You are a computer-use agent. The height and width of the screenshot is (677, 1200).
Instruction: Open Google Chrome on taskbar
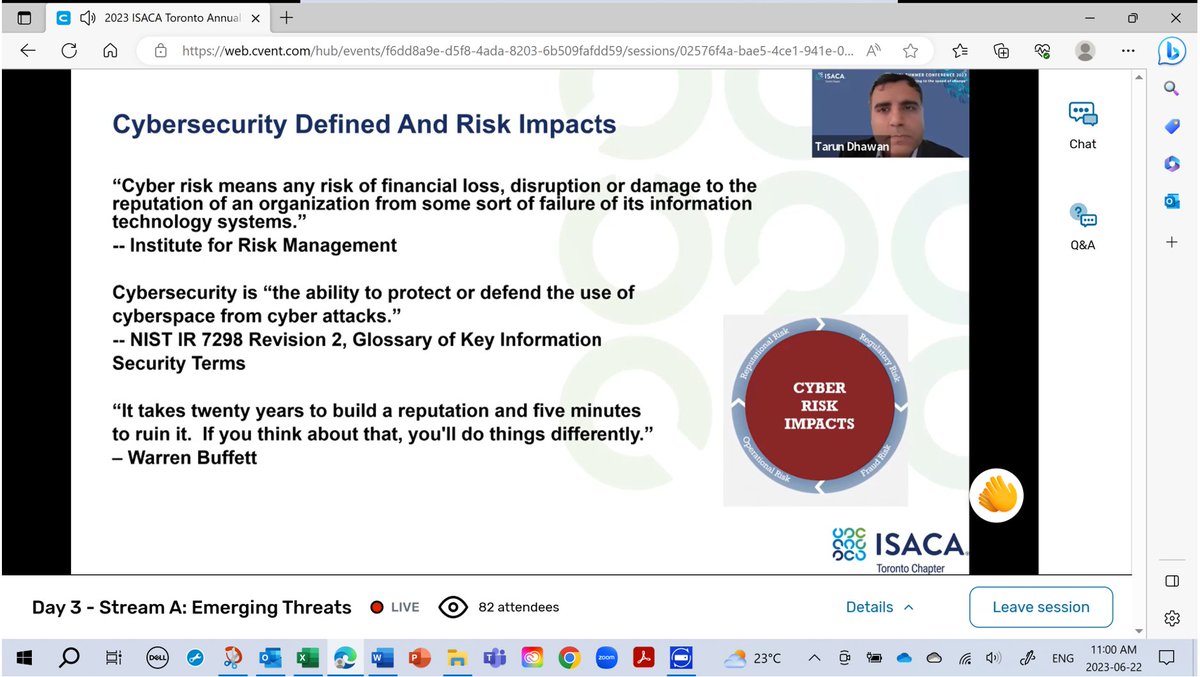click(569, 658)
